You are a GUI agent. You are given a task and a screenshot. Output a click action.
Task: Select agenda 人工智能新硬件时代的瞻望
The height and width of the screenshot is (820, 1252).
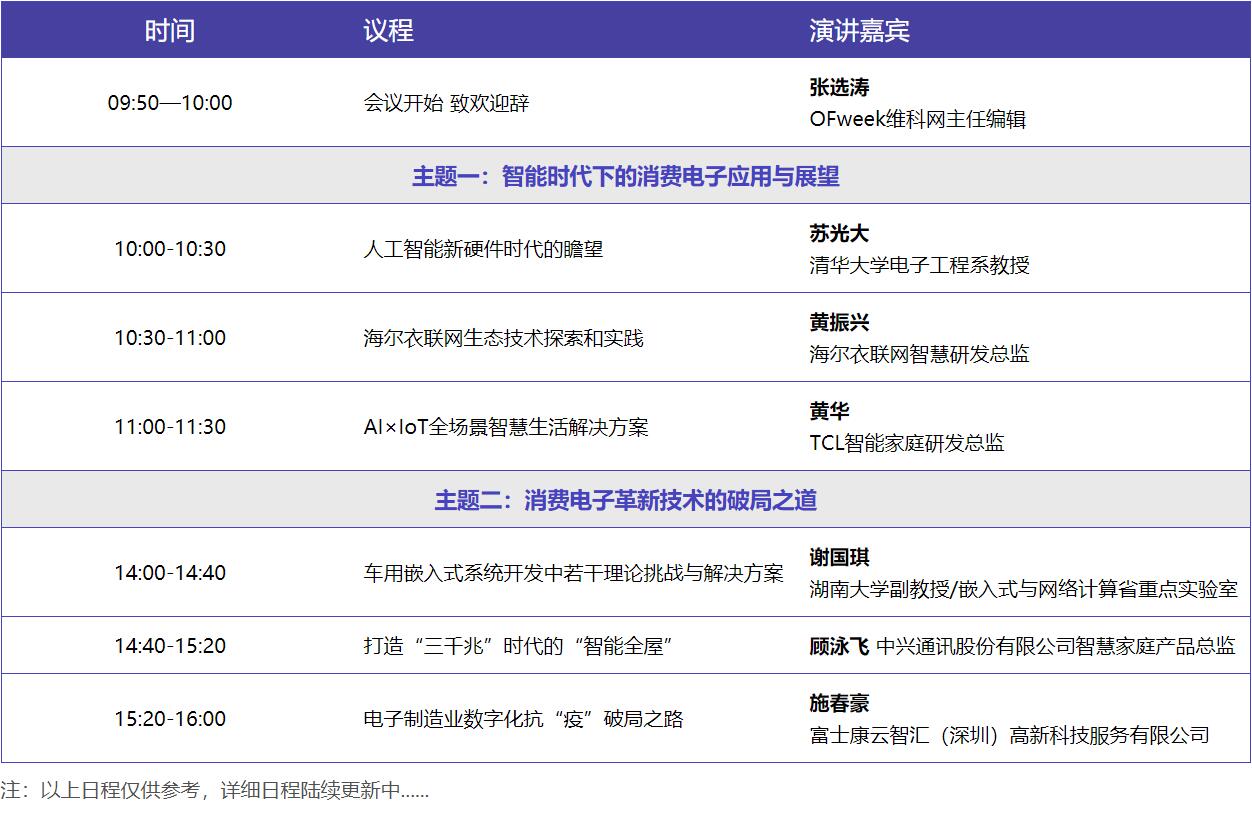pyautogui.click(x=483, y=249)
